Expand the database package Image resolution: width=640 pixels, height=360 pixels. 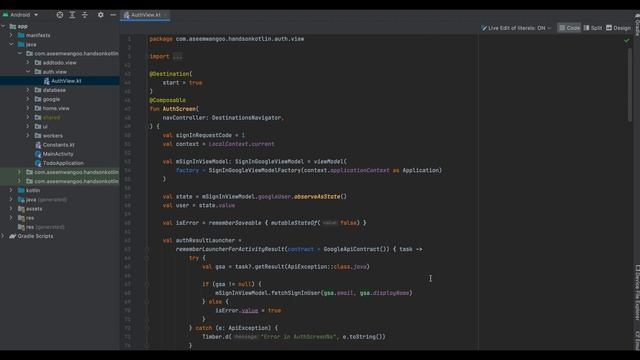click(x=28, y=90)
